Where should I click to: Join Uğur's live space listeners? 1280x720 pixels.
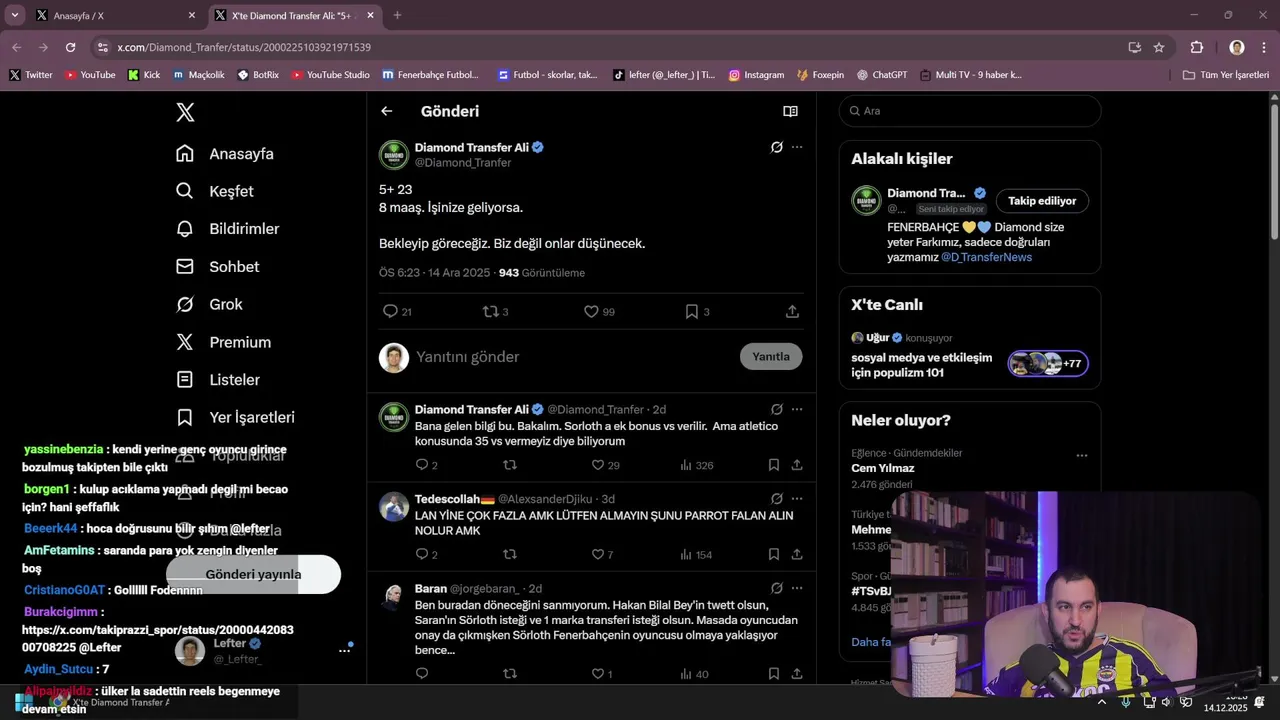(1048, 363)
